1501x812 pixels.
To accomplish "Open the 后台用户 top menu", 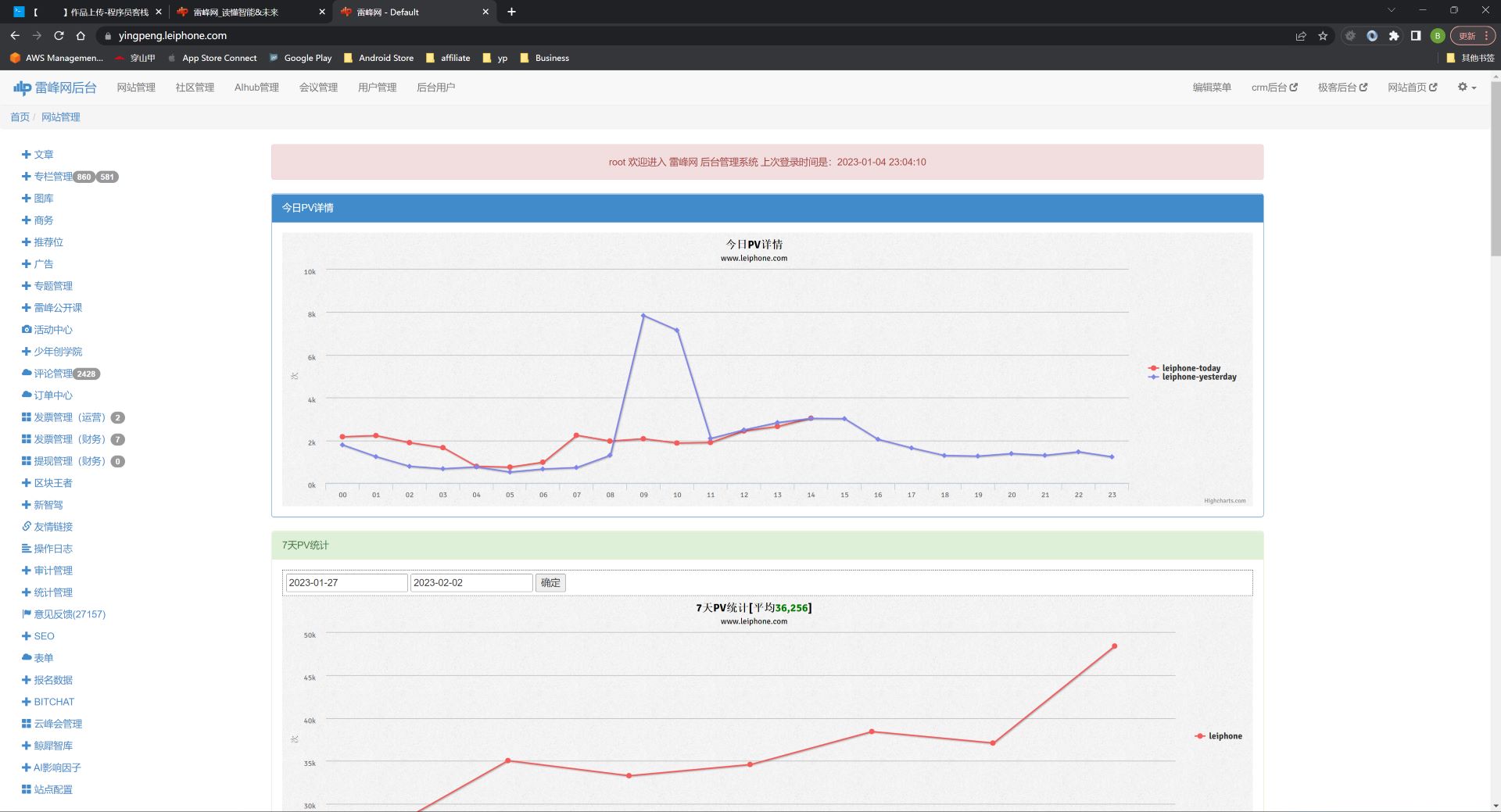I will (x=435, y=88).
